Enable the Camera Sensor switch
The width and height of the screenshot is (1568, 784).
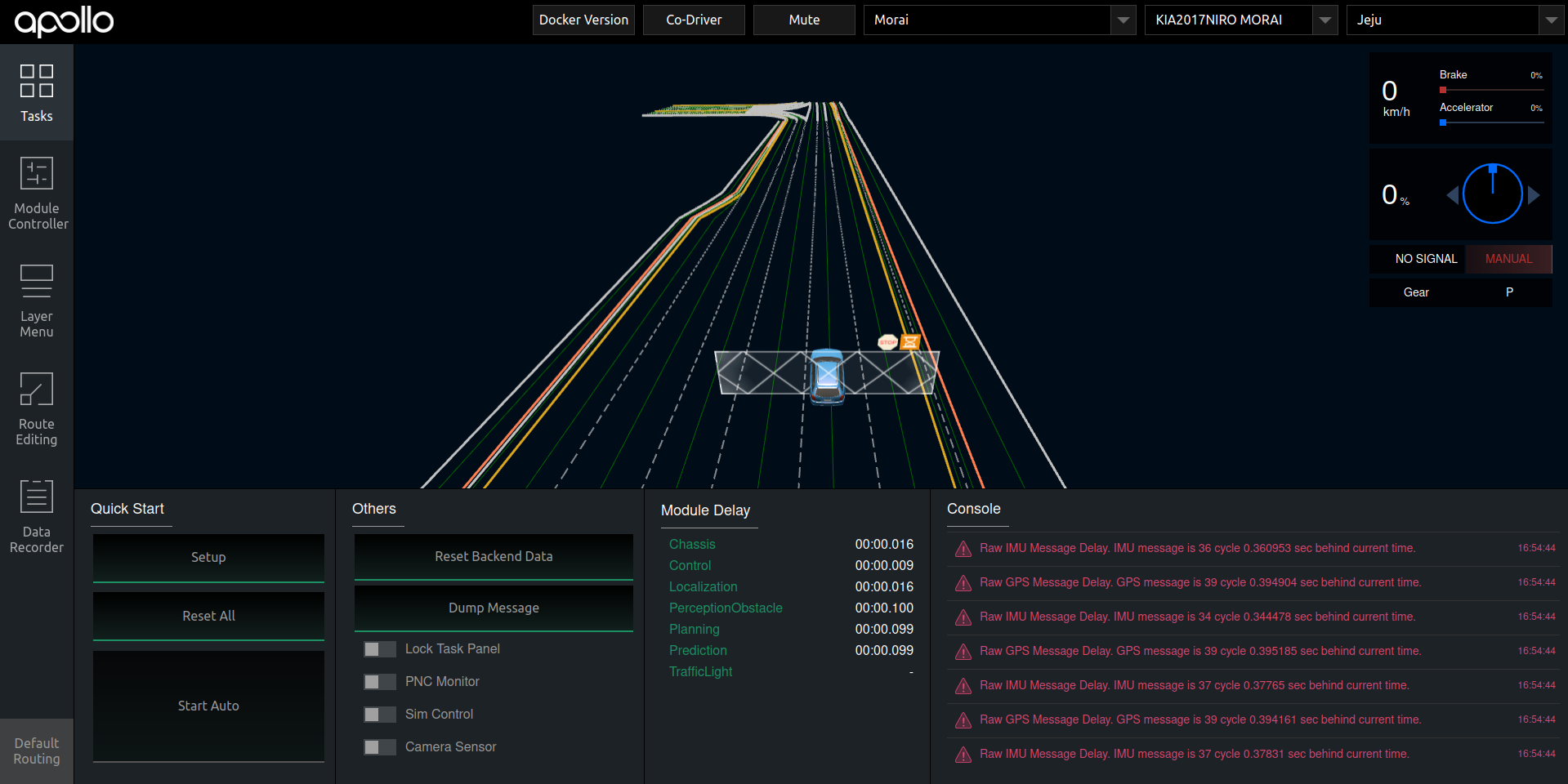(379, 747)
